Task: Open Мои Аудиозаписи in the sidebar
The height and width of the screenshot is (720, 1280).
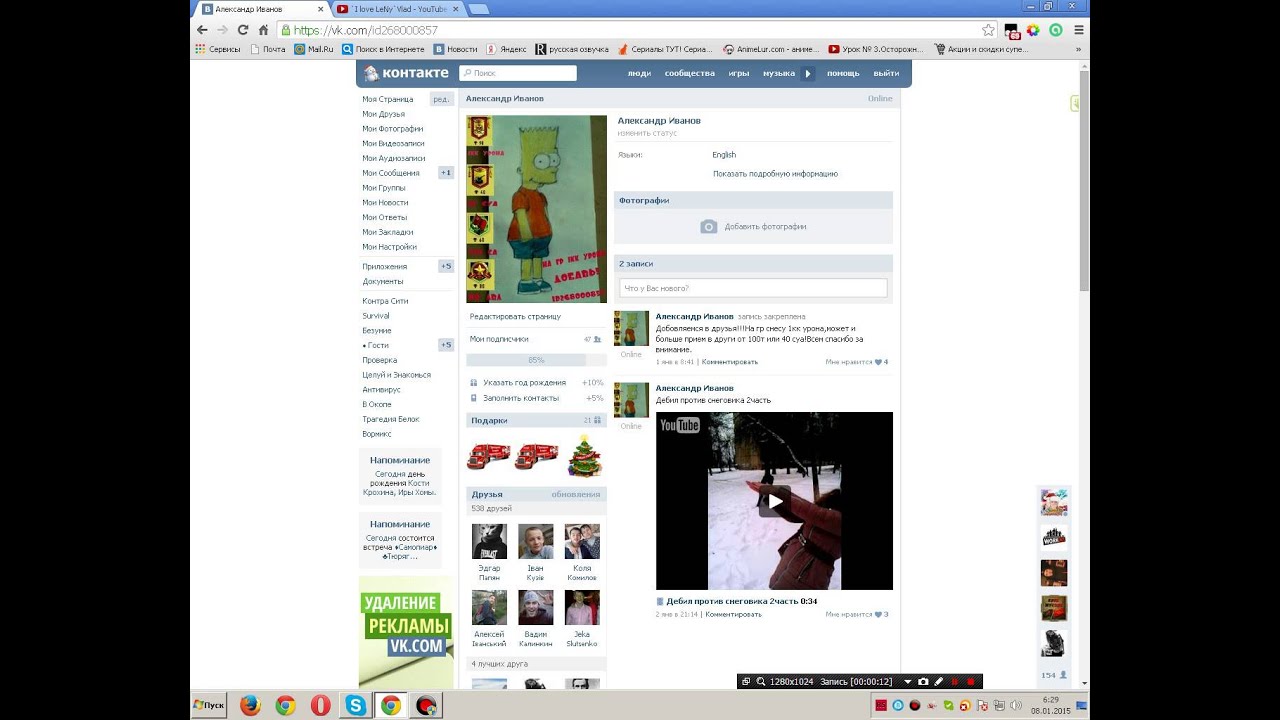Action: coord(394,158)
